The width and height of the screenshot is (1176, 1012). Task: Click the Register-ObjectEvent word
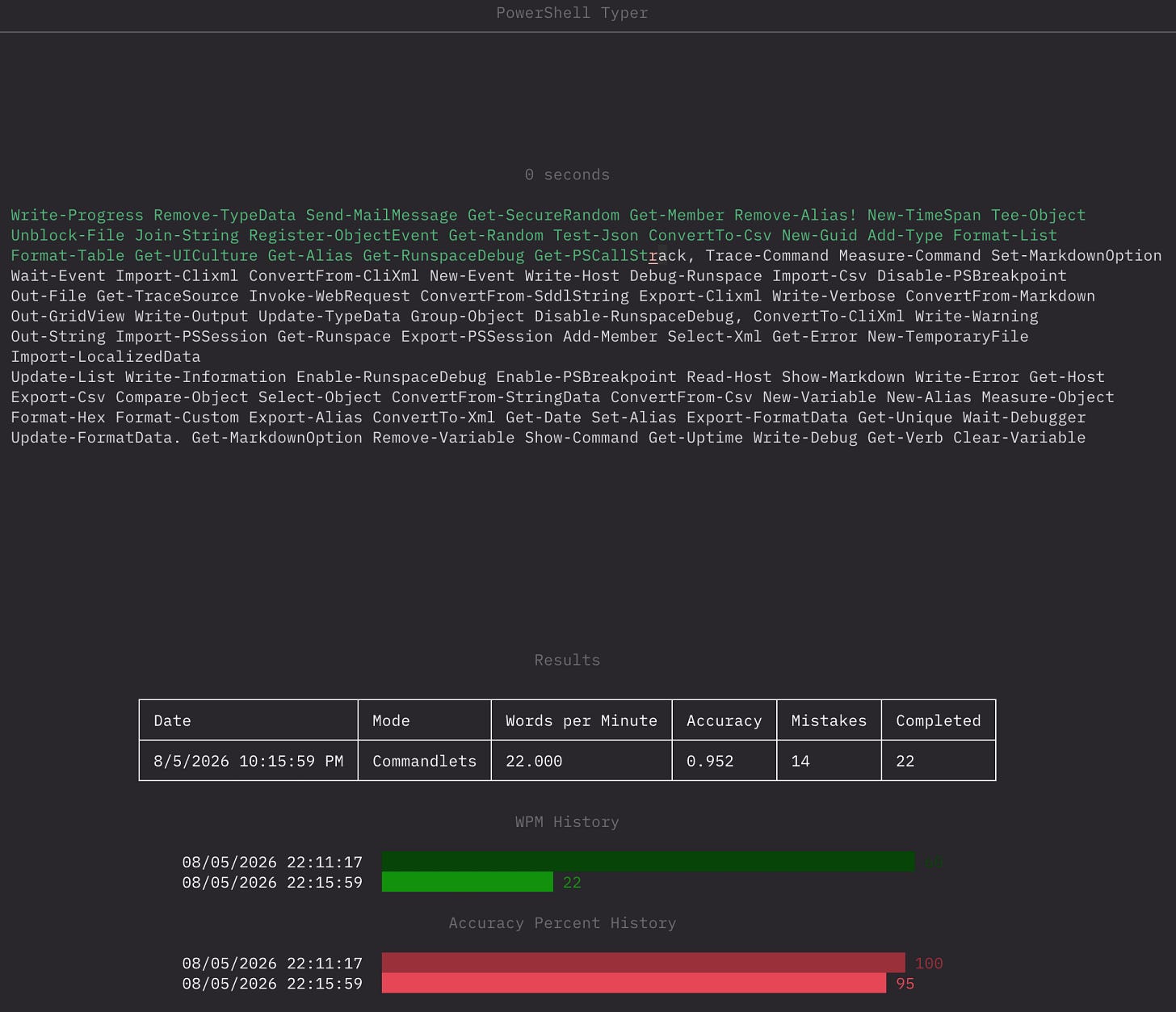point(343,236)
